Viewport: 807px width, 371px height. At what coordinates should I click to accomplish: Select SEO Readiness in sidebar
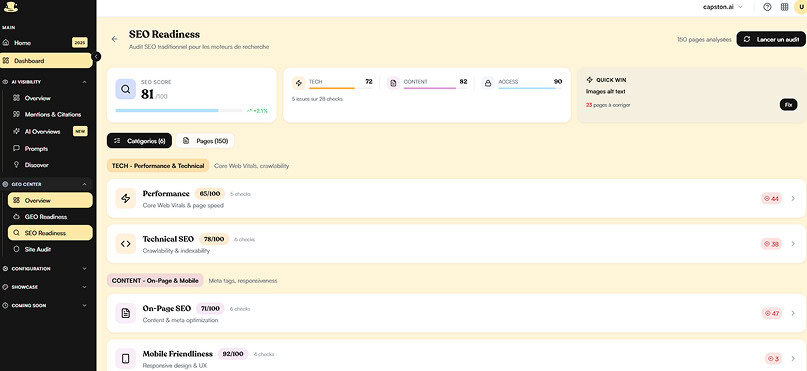point(50,233)
